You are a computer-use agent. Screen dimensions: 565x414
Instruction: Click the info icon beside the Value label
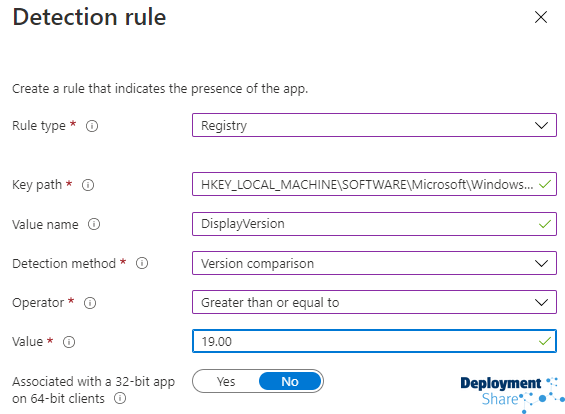click(x=69, y=342)
